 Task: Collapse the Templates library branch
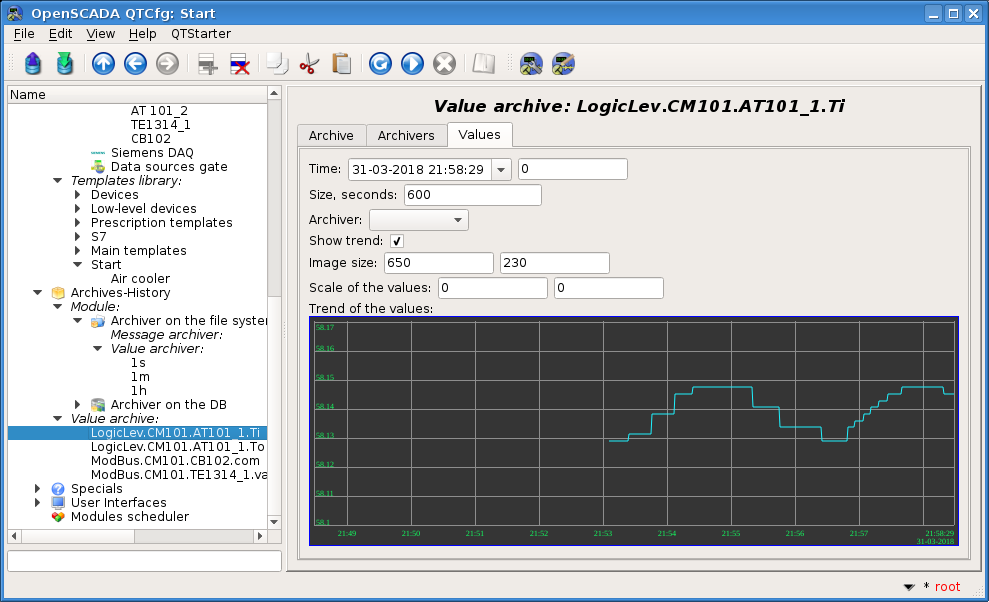tap(57, 180)
